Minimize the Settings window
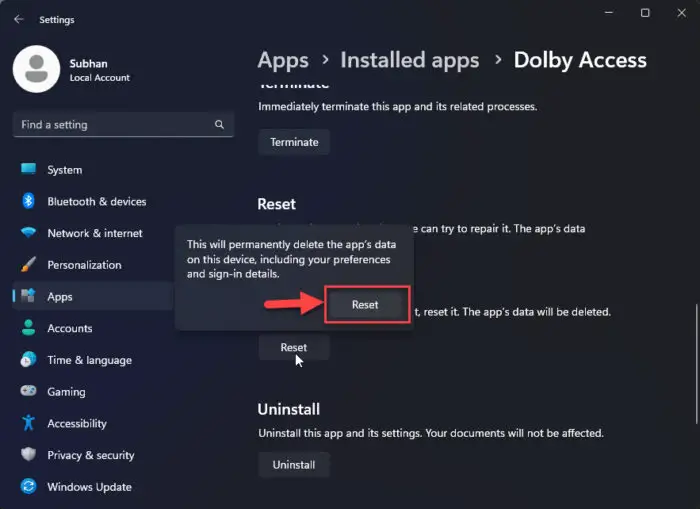 (608, 13)
